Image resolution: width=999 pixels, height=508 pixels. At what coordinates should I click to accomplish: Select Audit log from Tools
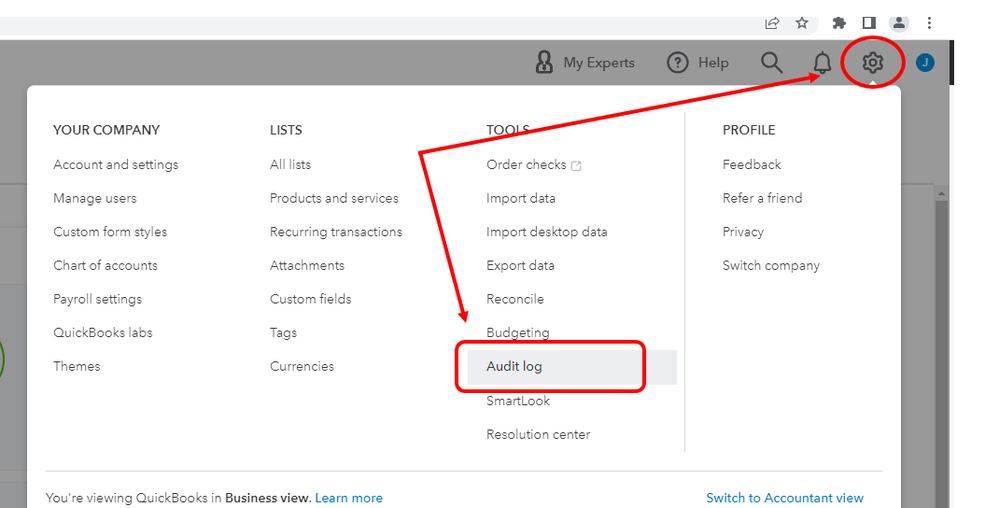pyautogui.click(x=514, y=367)
